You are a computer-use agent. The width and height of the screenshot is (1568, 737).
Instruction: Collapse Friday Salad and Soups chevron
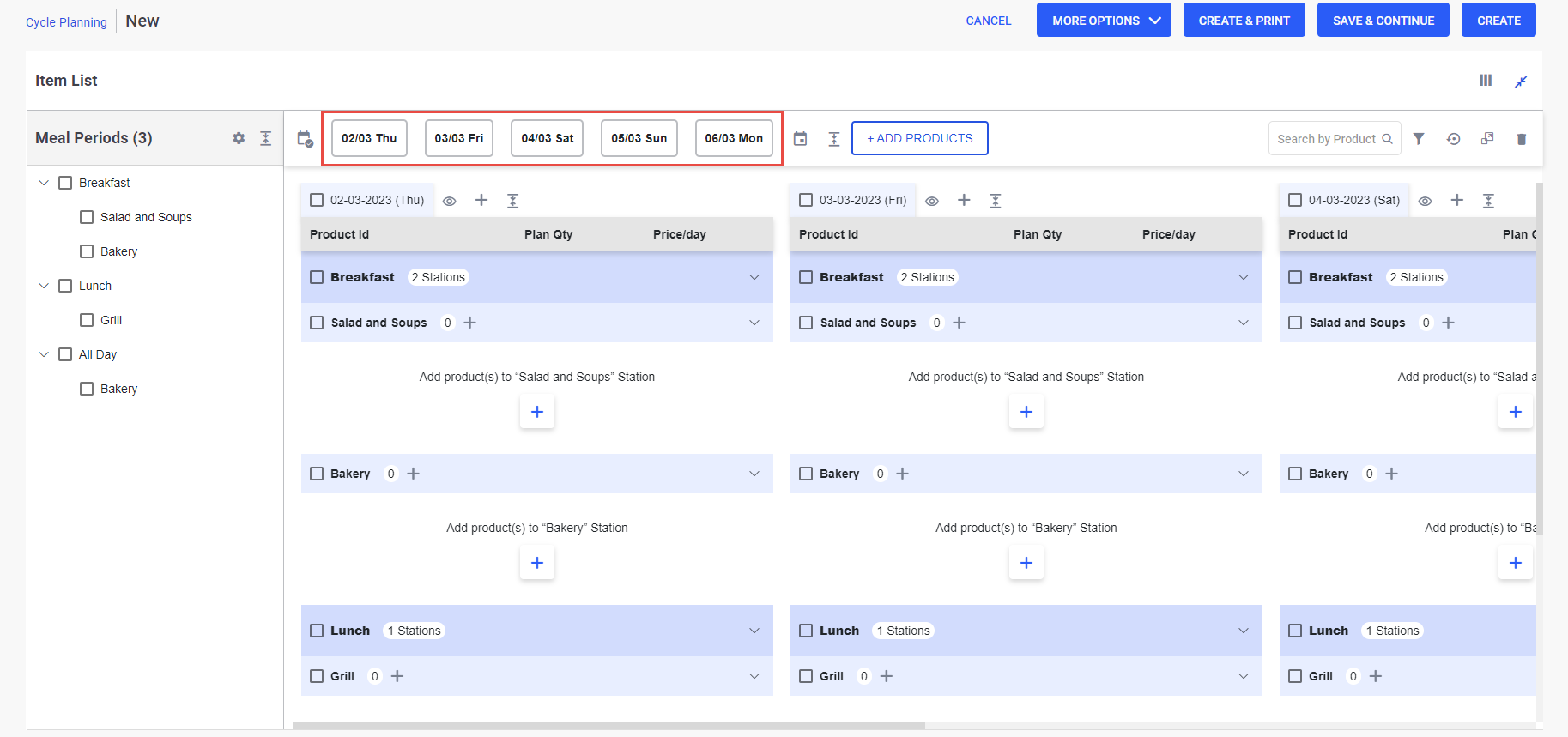click(1244, 323)
